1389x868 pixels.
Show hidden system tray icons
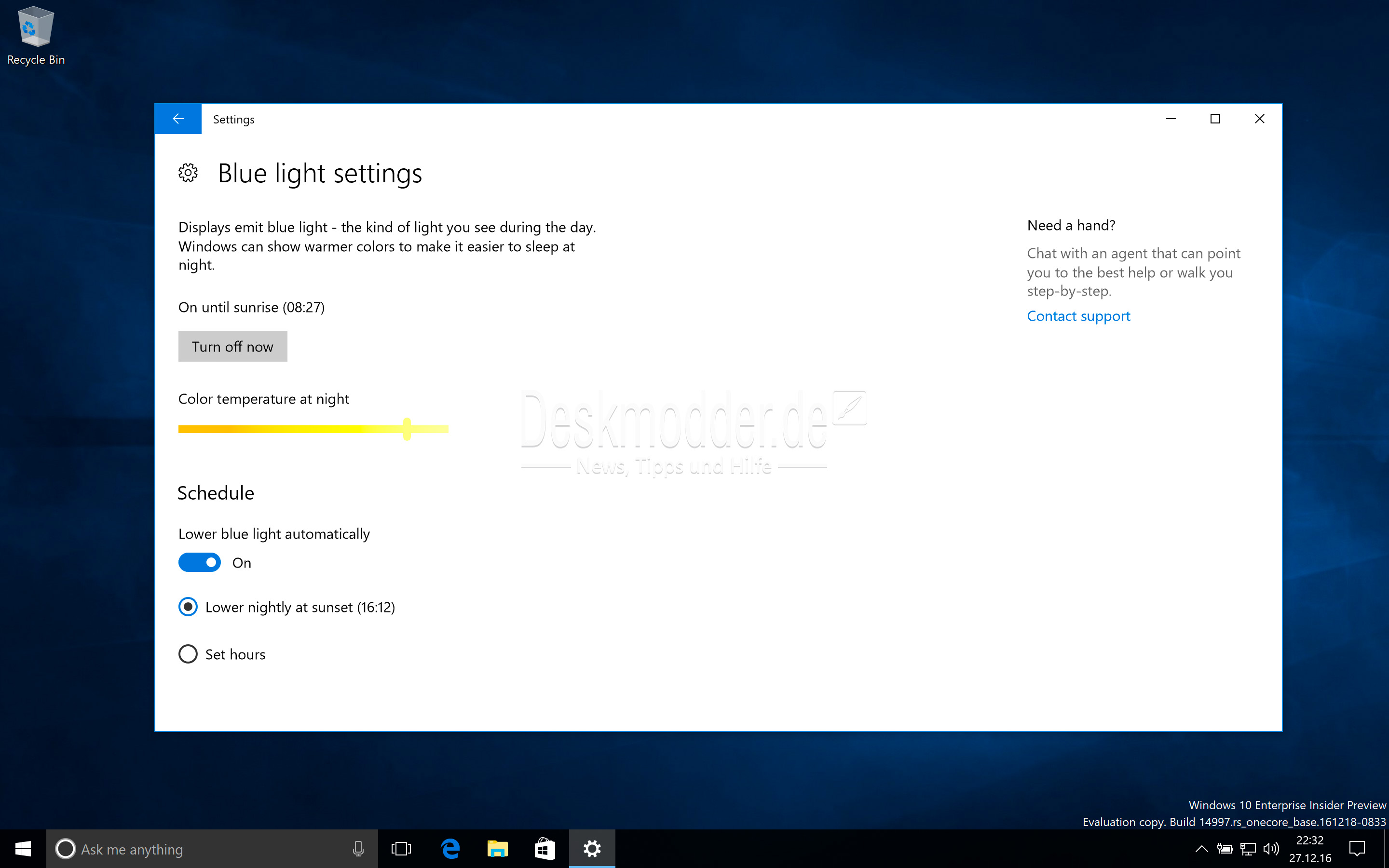pyautogui.click(x=1201, y=849)
